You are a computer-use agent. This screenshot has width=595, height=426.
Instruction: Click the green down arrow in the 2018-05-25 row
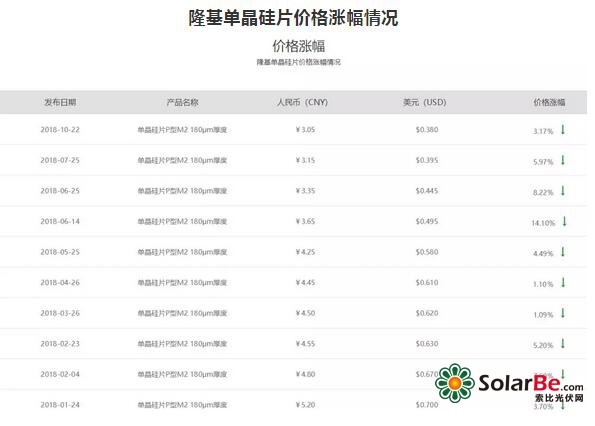tap(563, 252)
